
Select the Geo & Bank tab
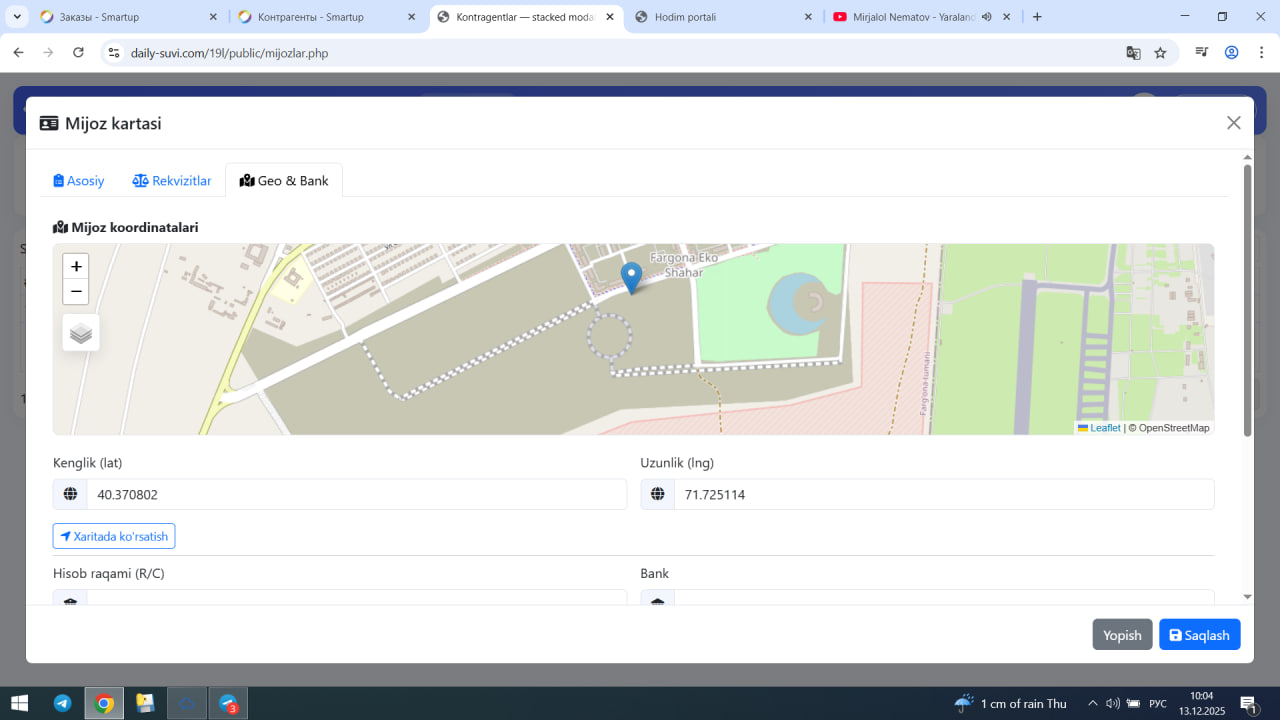(284, 181)
